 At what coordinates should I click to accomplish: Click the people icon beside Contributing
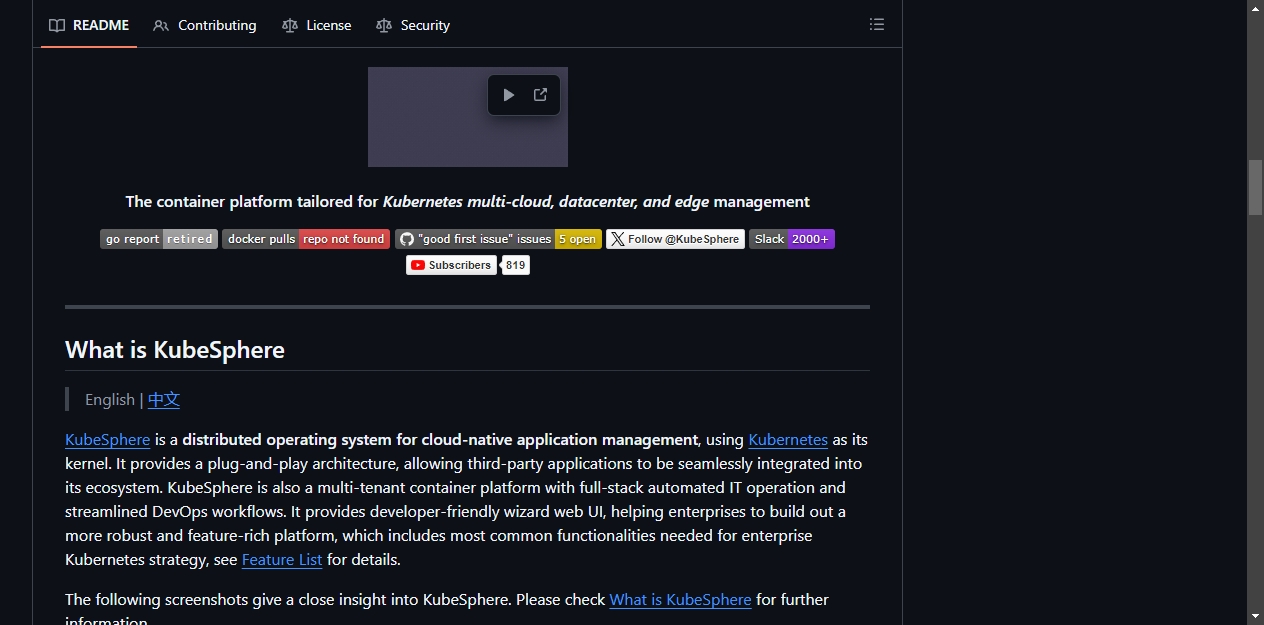click(x=161, y=25)
